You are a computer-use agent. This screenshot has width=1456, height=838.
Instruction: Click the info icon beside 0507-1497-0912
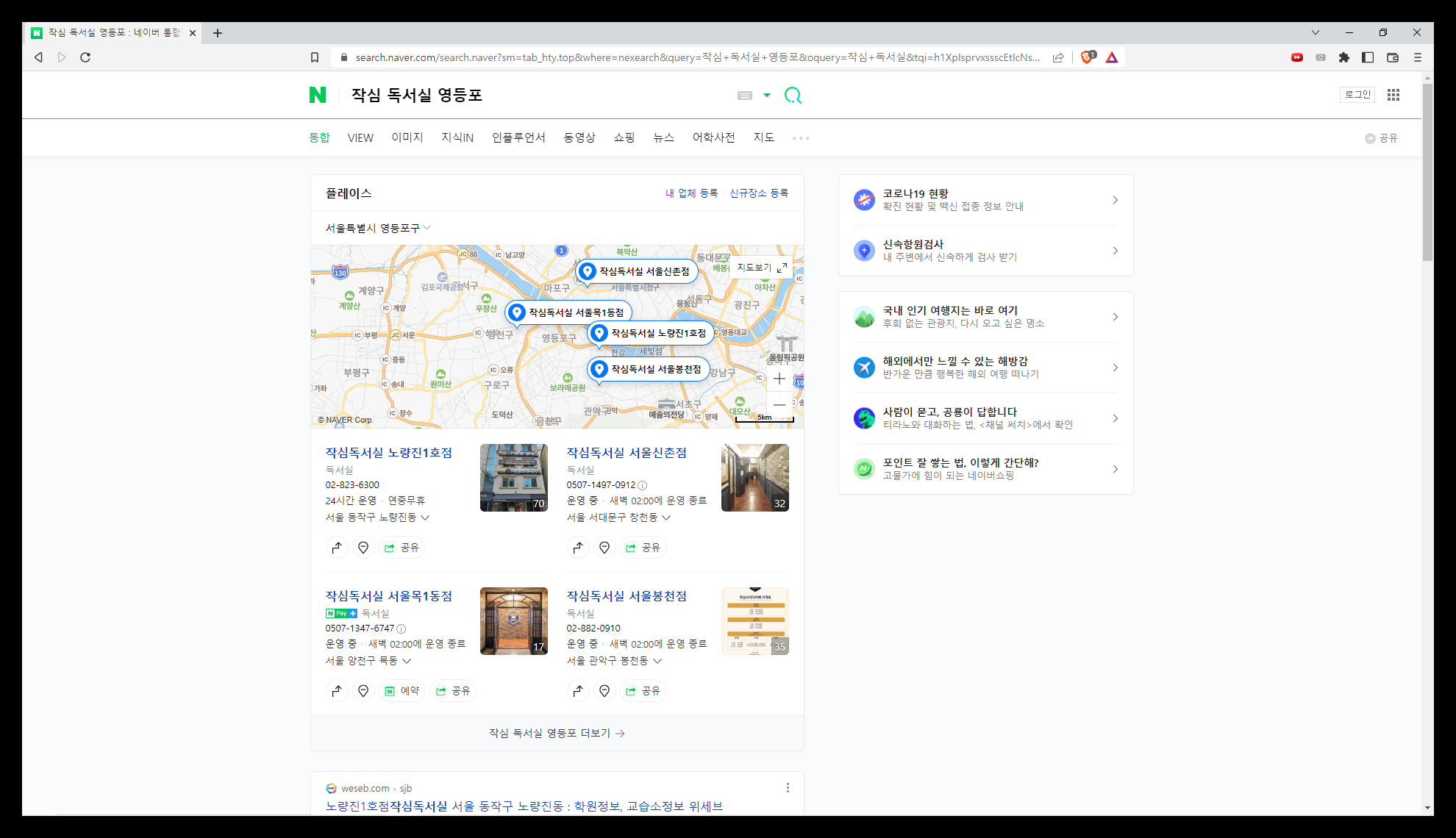(x=643, y=485)
